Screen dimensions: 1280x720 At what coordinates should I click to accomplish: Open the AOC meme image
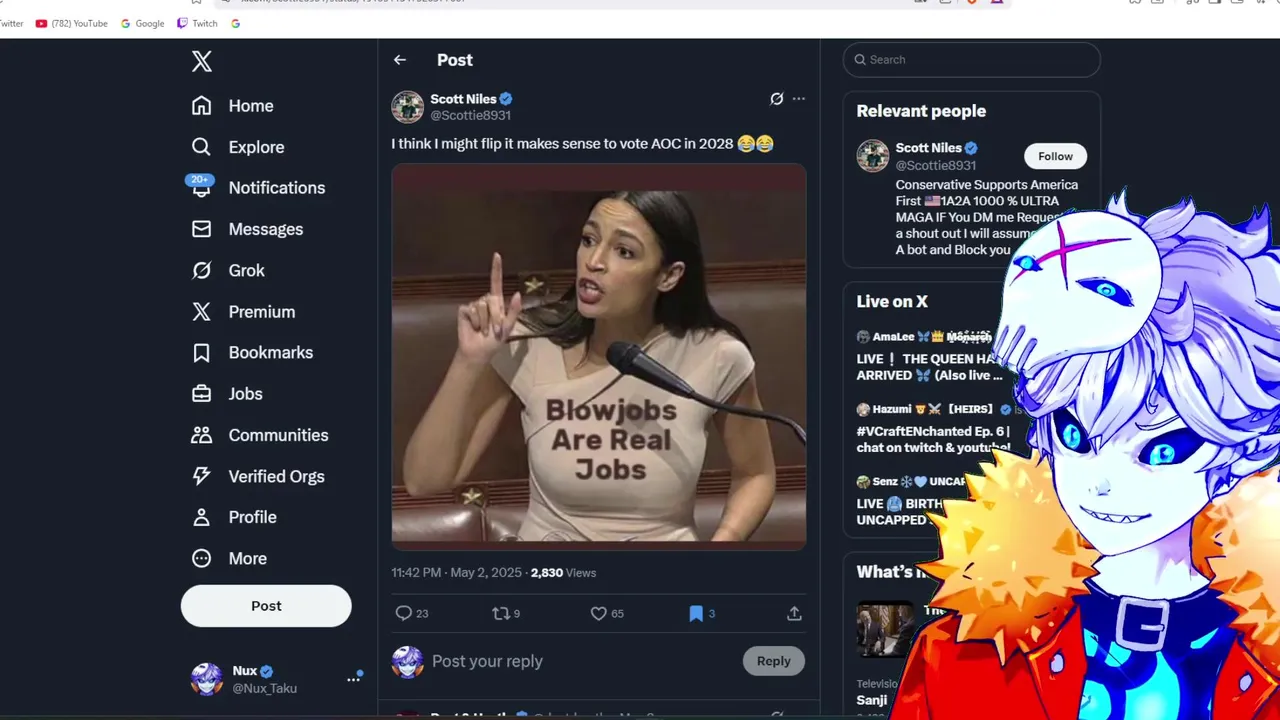pyautogui.click(x=599, y=357)
